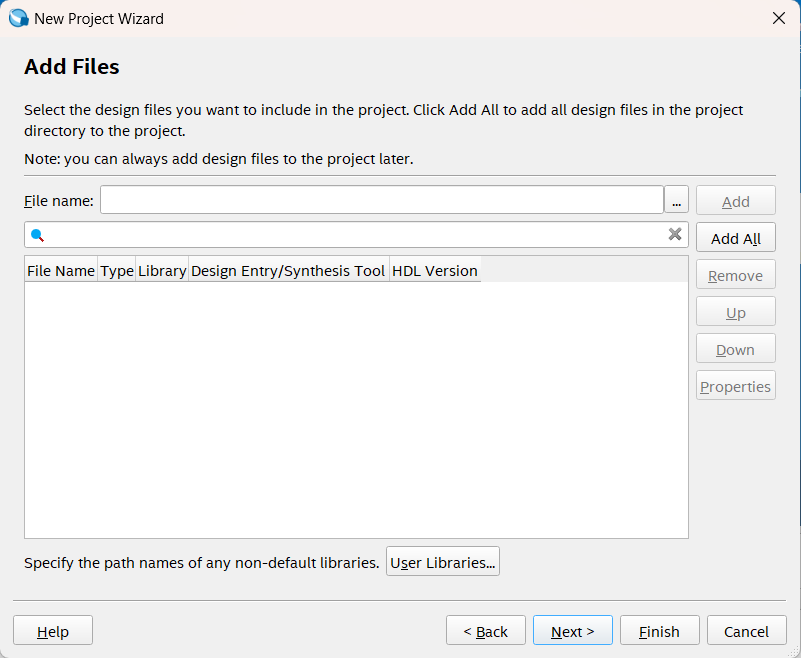Click the magnifier search icon in filter field
Screen dimensions: 801x658
(38, 235)
